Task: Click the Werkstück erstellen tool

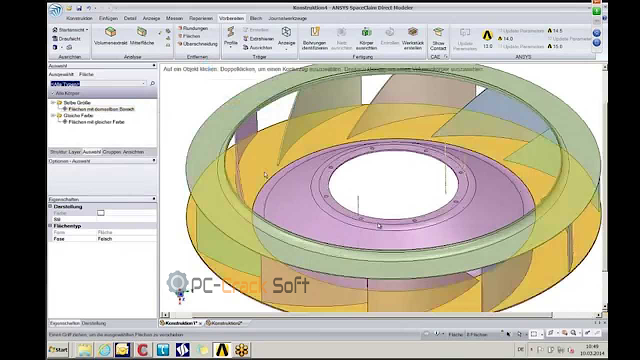Action: point(413,38)
